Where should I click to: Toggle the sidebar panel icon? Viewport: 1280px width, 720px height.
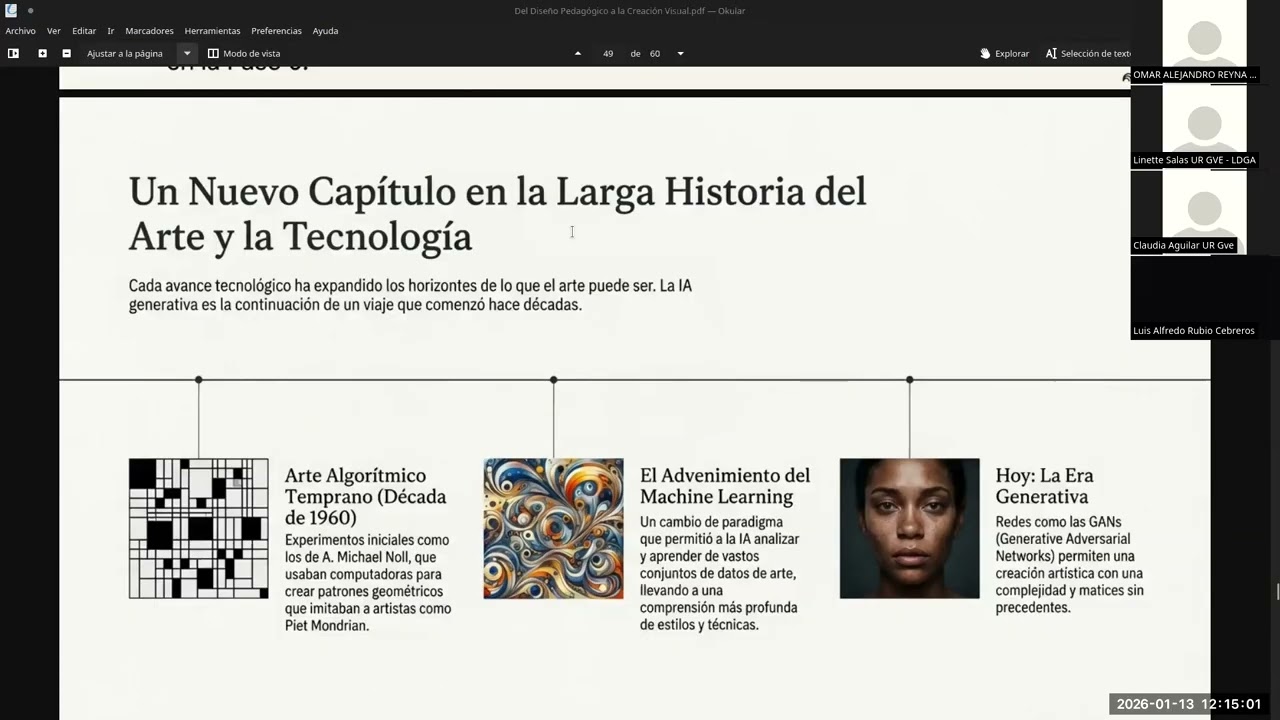[13, 53]
